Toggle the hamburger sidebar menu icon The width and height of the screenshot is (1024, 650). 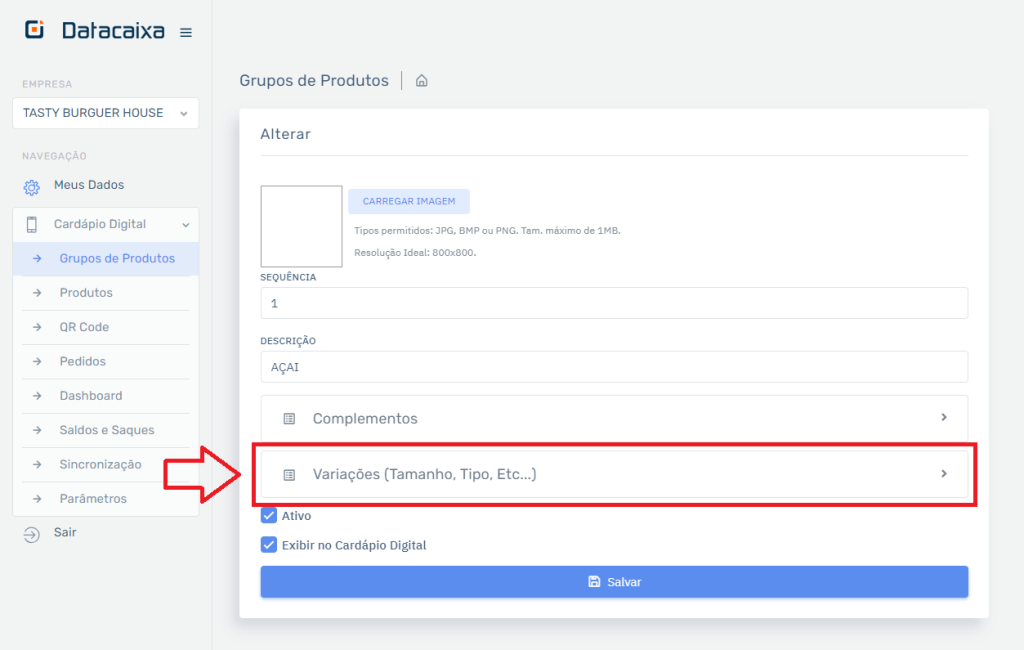pos(185,33)
